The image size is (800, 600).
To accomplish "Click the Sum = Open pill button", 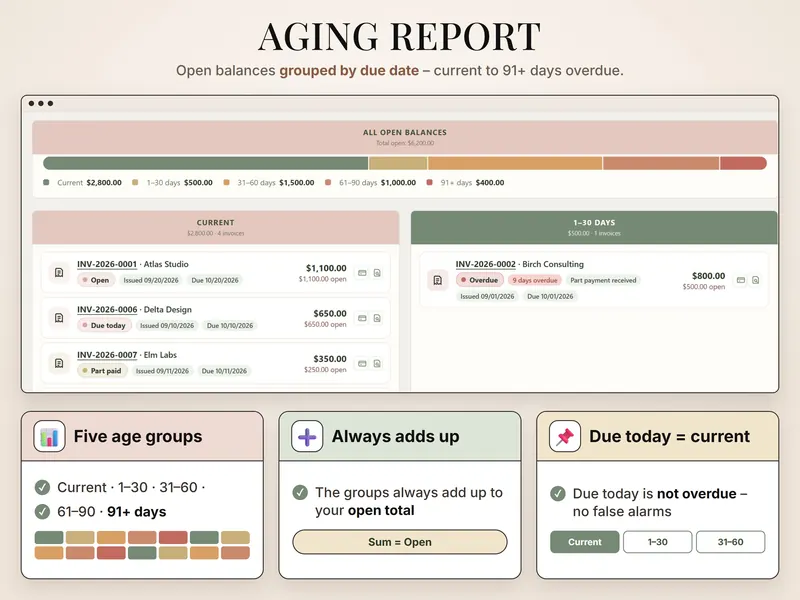I will point(400,542).
